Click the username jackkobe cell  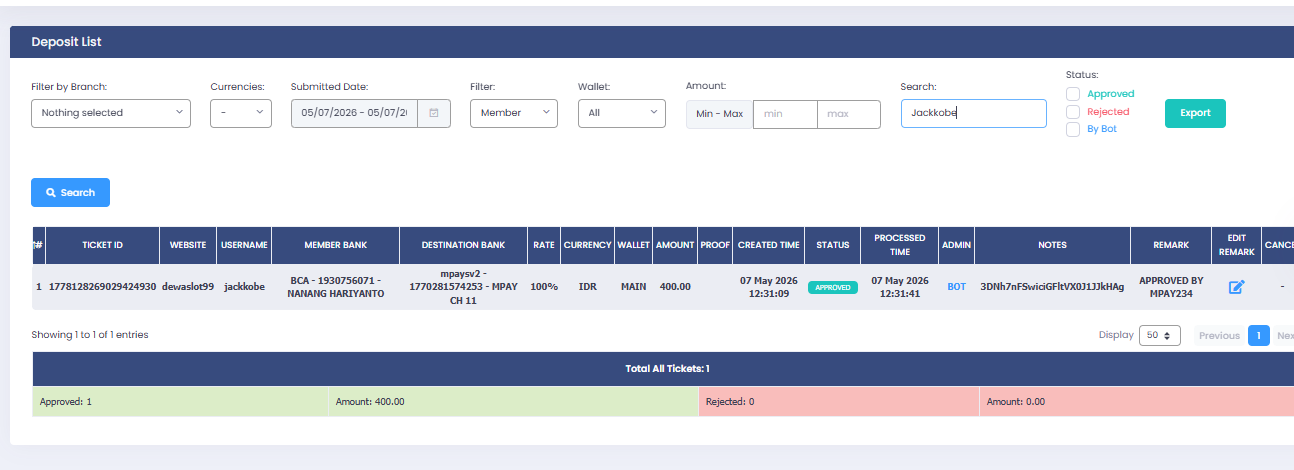pyautogui.click(x=244, y=287)
